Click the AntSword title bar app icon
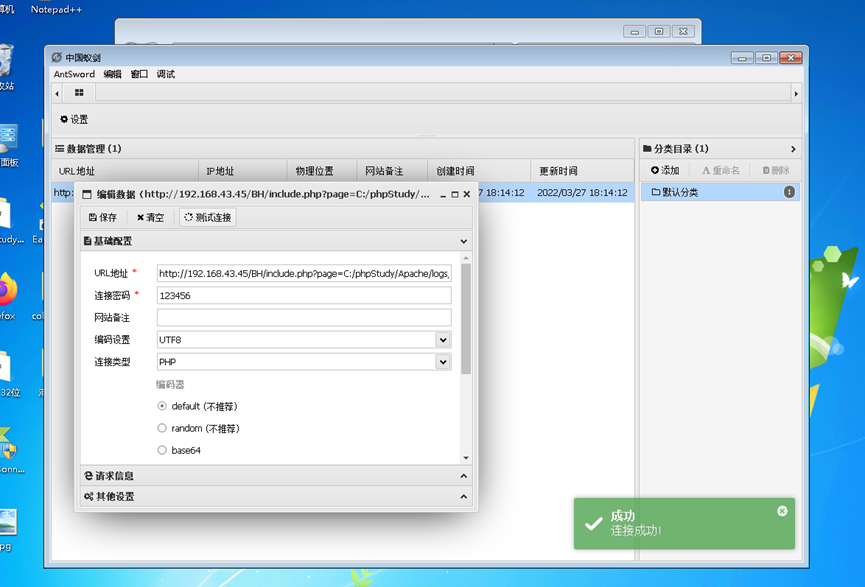This screenshot has height=587, width=865. [56, 57]
